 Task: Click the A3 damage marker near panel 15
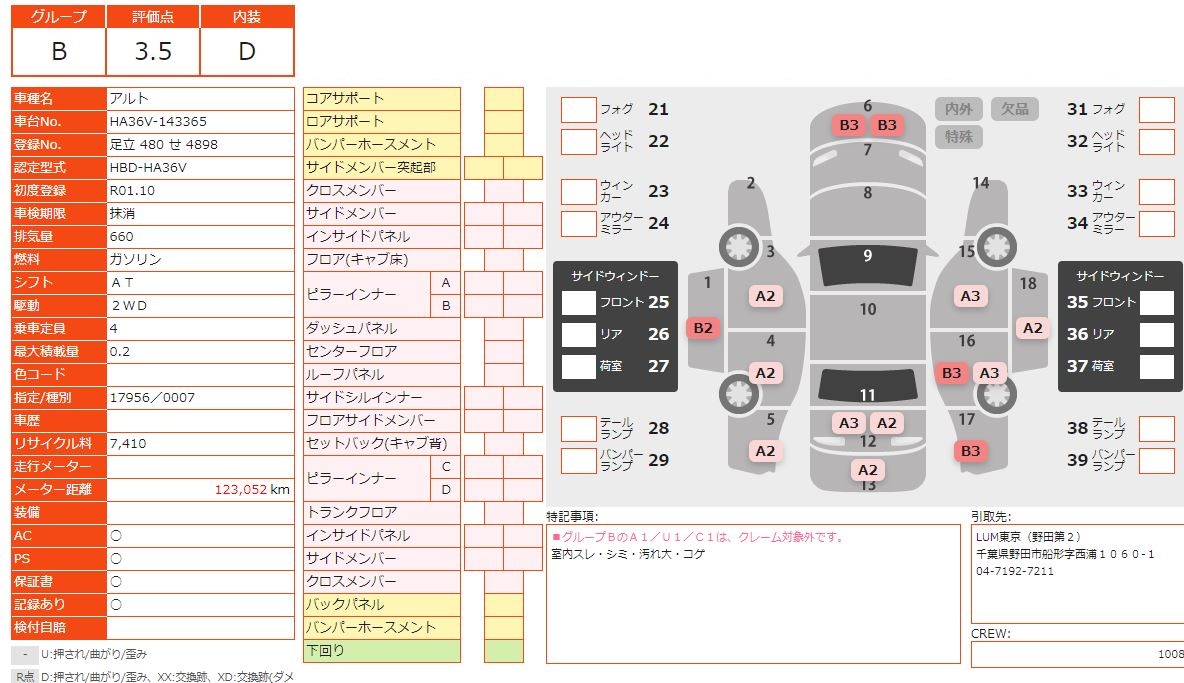970,296
